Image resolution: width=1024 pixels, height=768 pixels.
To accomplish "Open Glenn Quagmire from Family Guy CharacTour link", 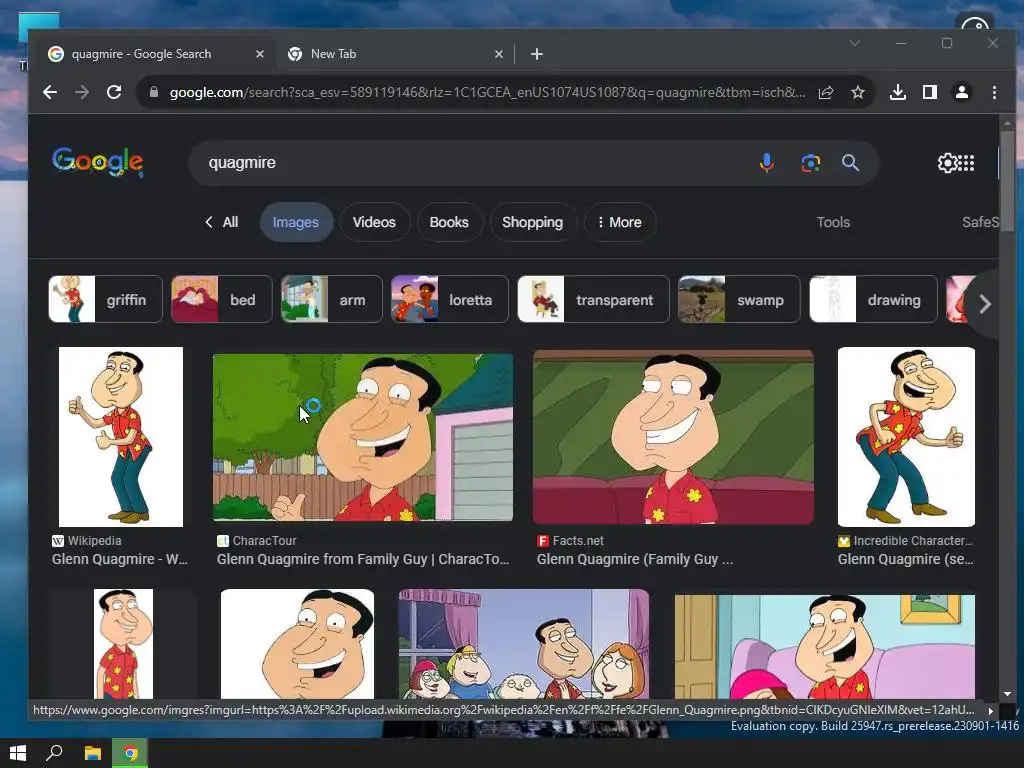I will pyautogui.click(x=362, y=559).
